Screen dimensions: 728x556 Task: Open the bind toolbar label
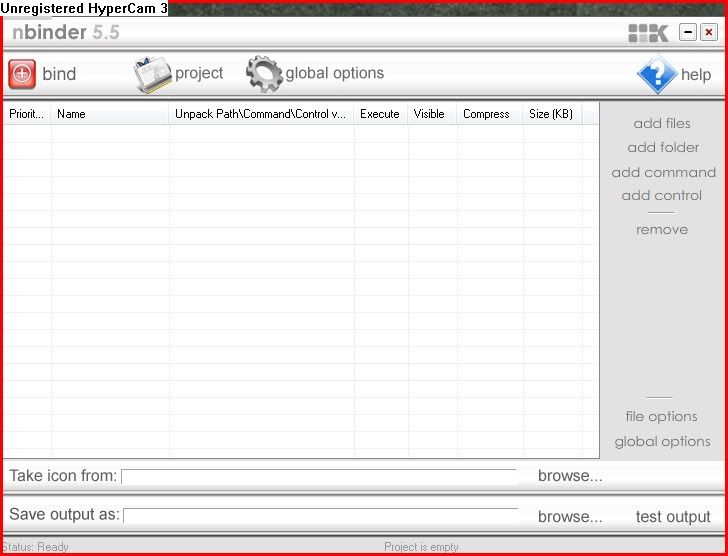click(x=59, y=74)
